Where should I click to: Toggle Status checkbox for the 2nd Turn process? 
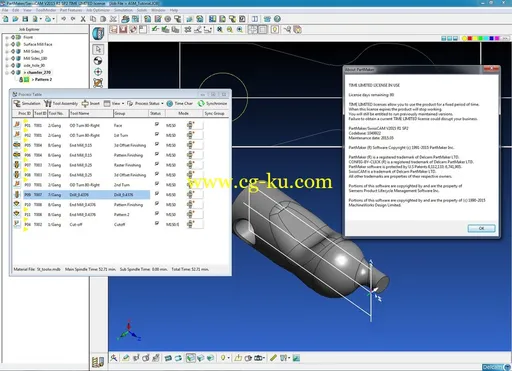(x=157, y=184)
